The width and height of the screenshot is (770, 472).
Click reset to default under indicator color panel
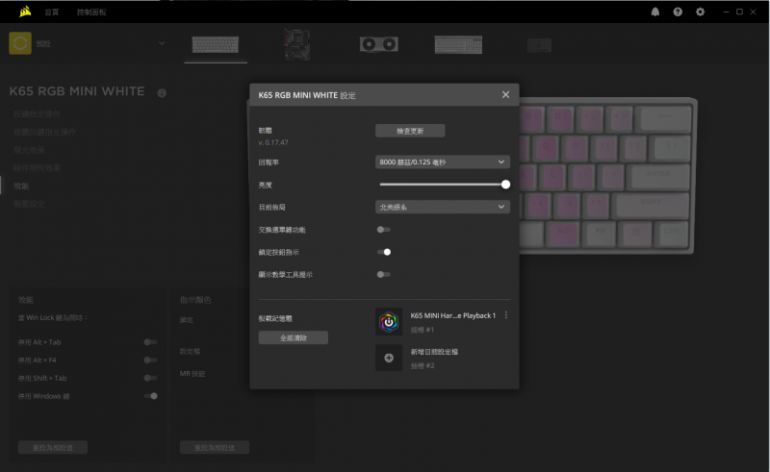click(x=215, y=448)
